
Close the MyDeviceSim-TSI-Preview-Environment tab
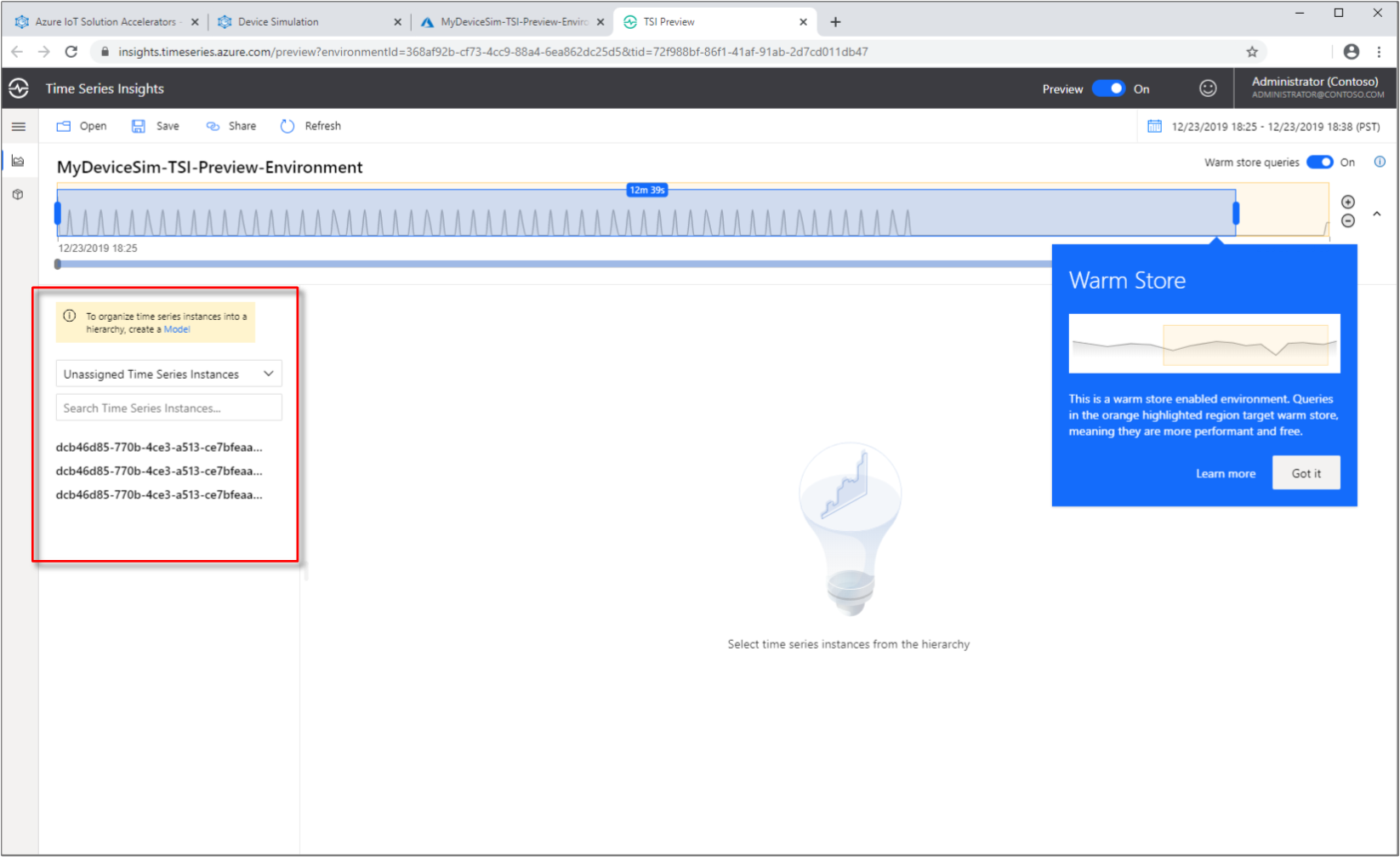click(x=600, y=22)
